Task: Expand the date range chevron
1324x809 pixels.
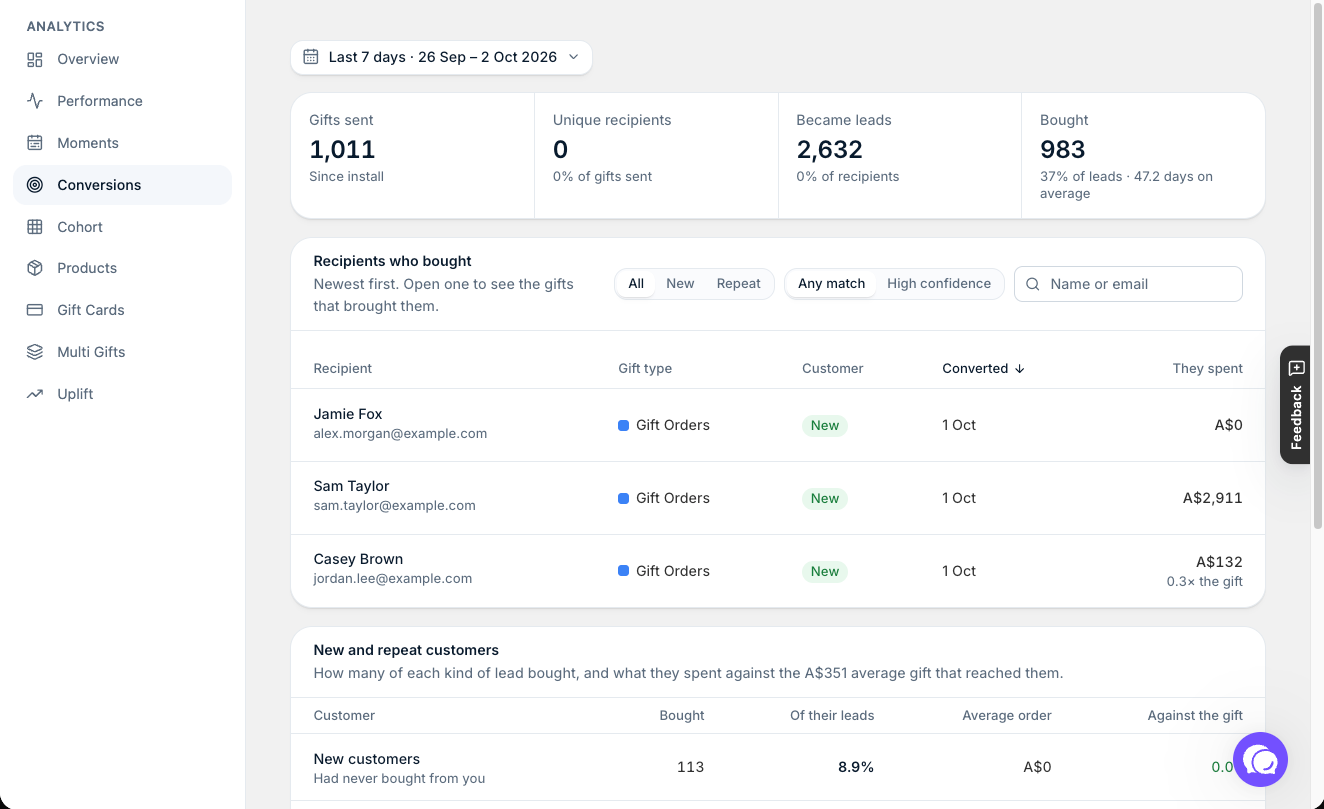Action: tap(574, 57)
